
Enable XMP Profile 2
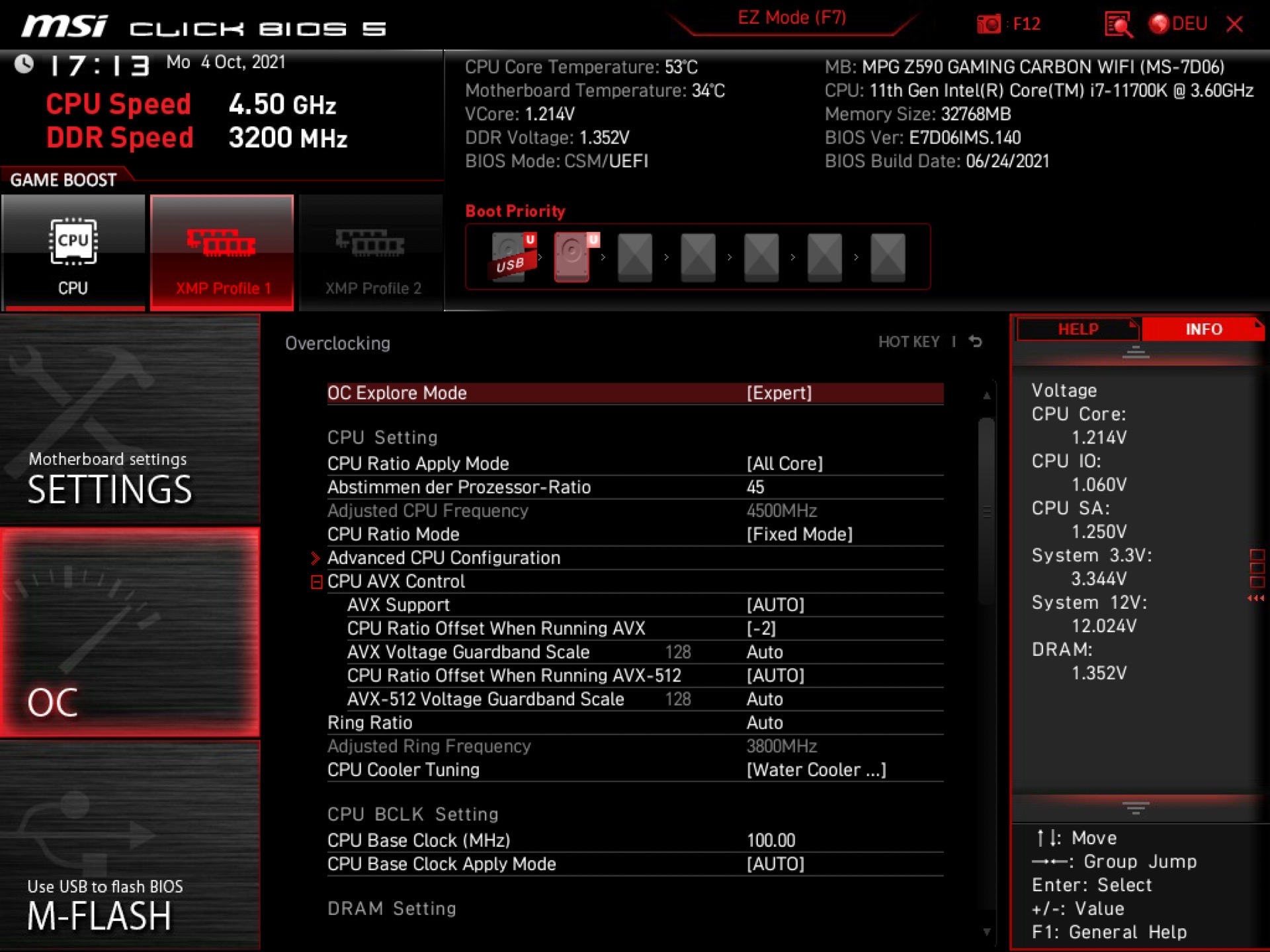pyautogui.click(x=371, y=252)
